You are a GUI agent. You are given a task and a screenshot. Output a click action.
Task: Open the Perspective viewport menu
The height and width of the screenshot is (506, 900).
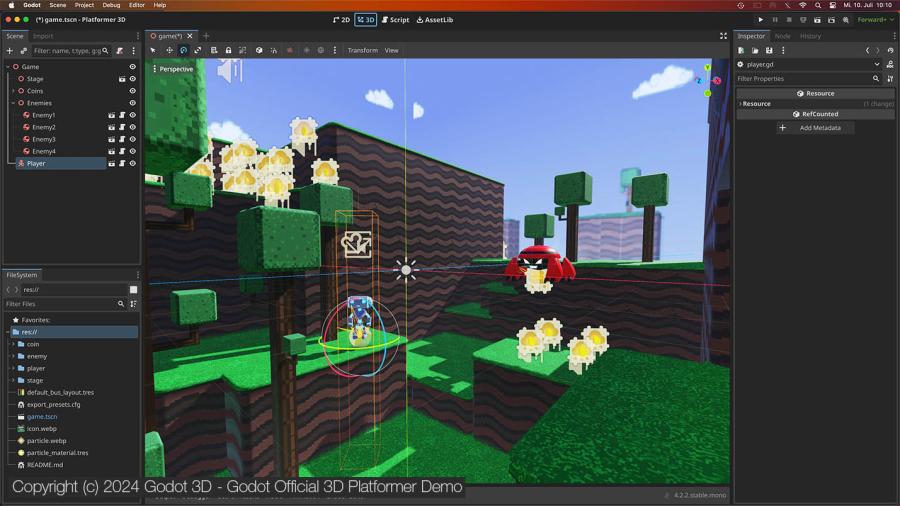pyautogui.click(x=173, y=69)
